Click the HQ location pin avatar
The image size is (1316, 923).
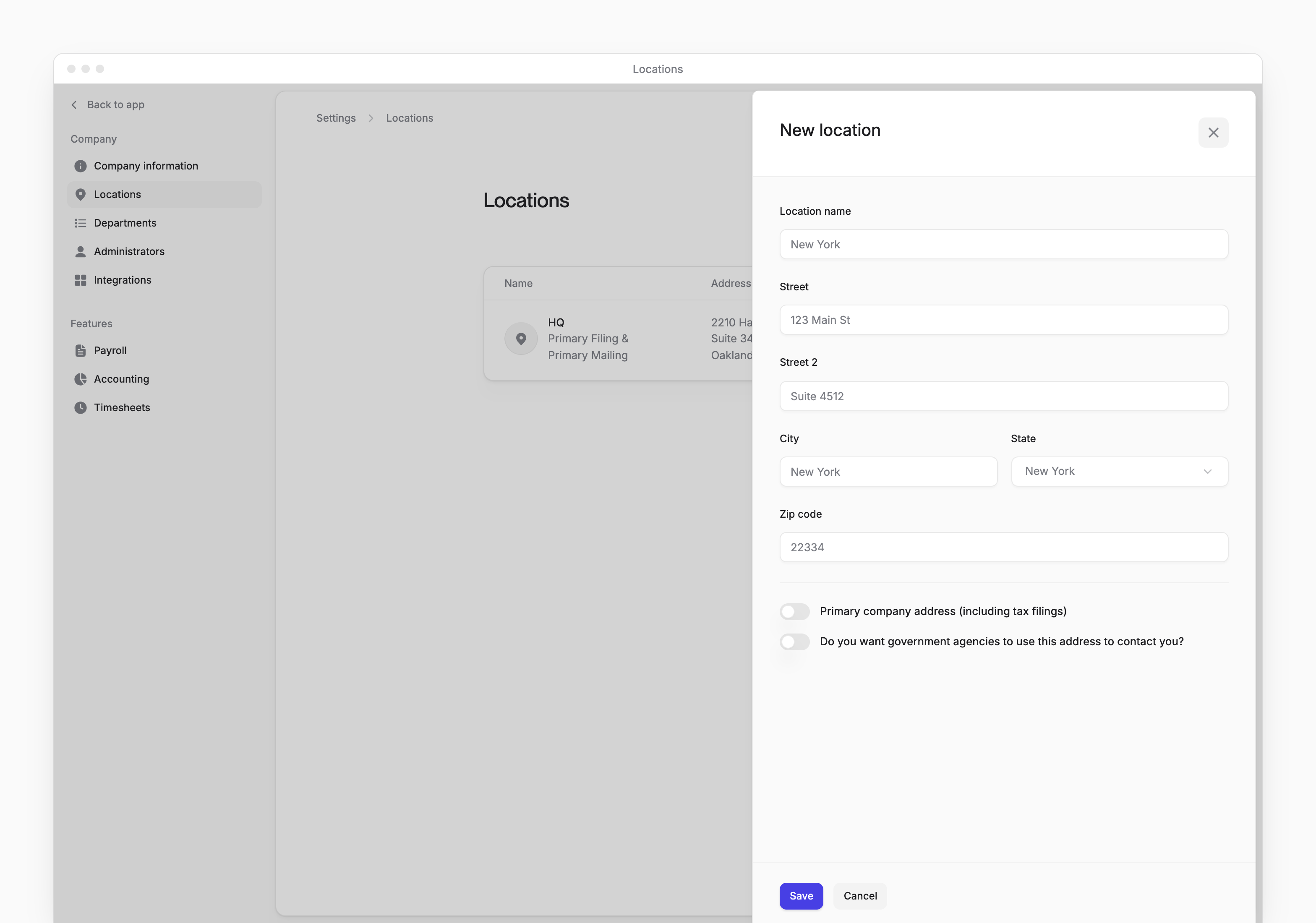[x=520, y=339]
